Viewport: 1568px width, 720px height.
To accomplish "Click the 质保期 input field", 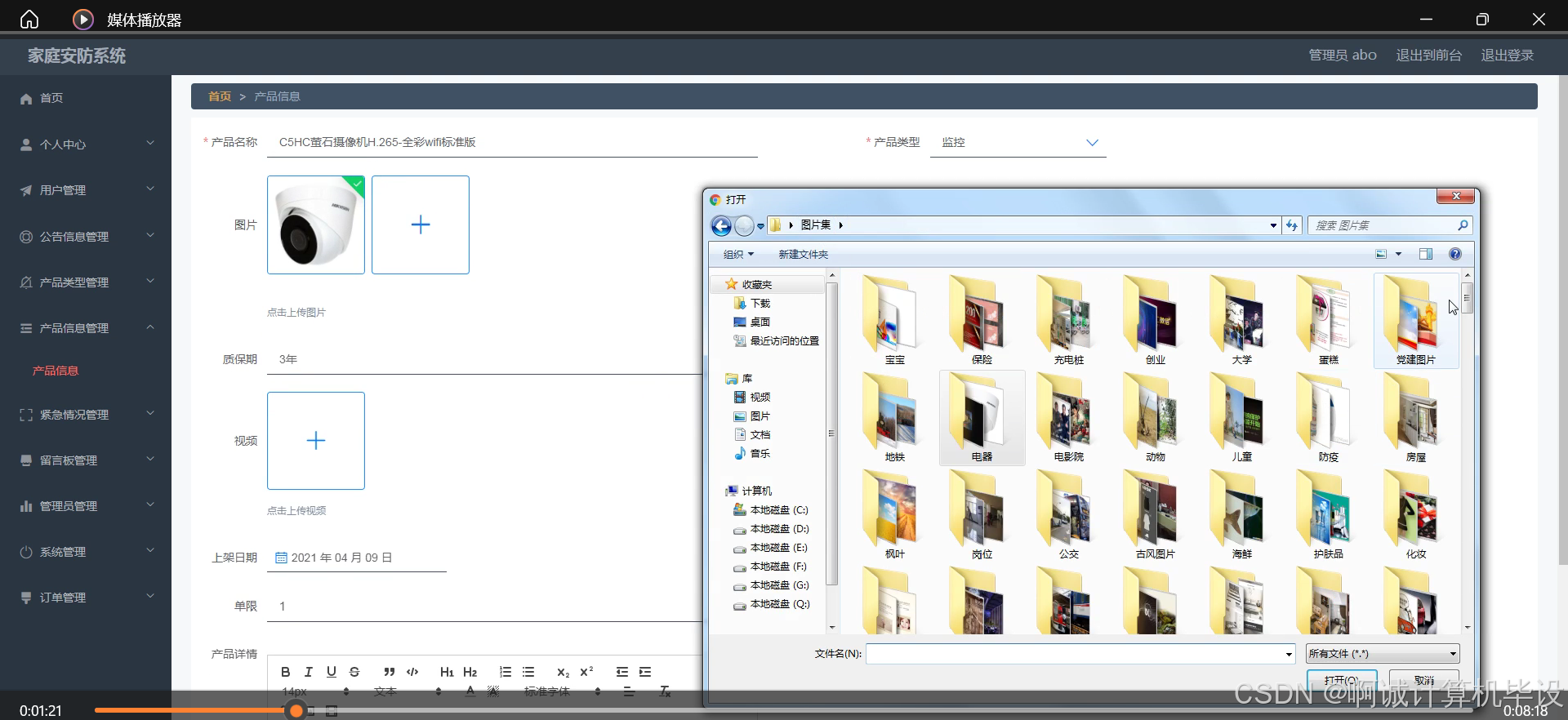I will point(485,359).
